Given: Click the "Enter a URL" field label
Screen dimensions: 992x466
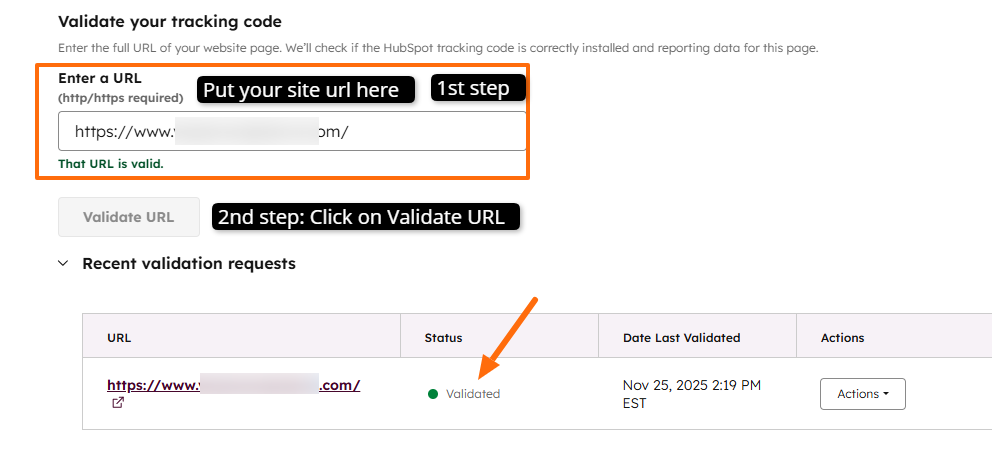Looking at the screenshot, I should 100,78.
